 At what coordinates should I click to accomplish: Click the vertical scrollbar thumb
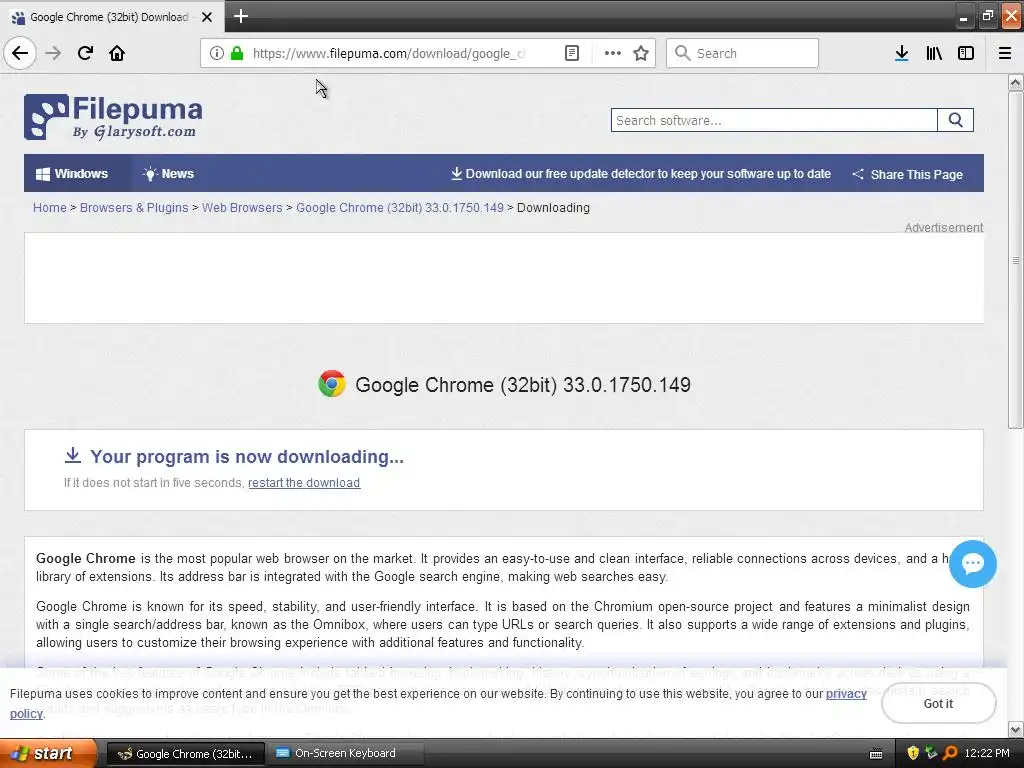point(1015,259)
